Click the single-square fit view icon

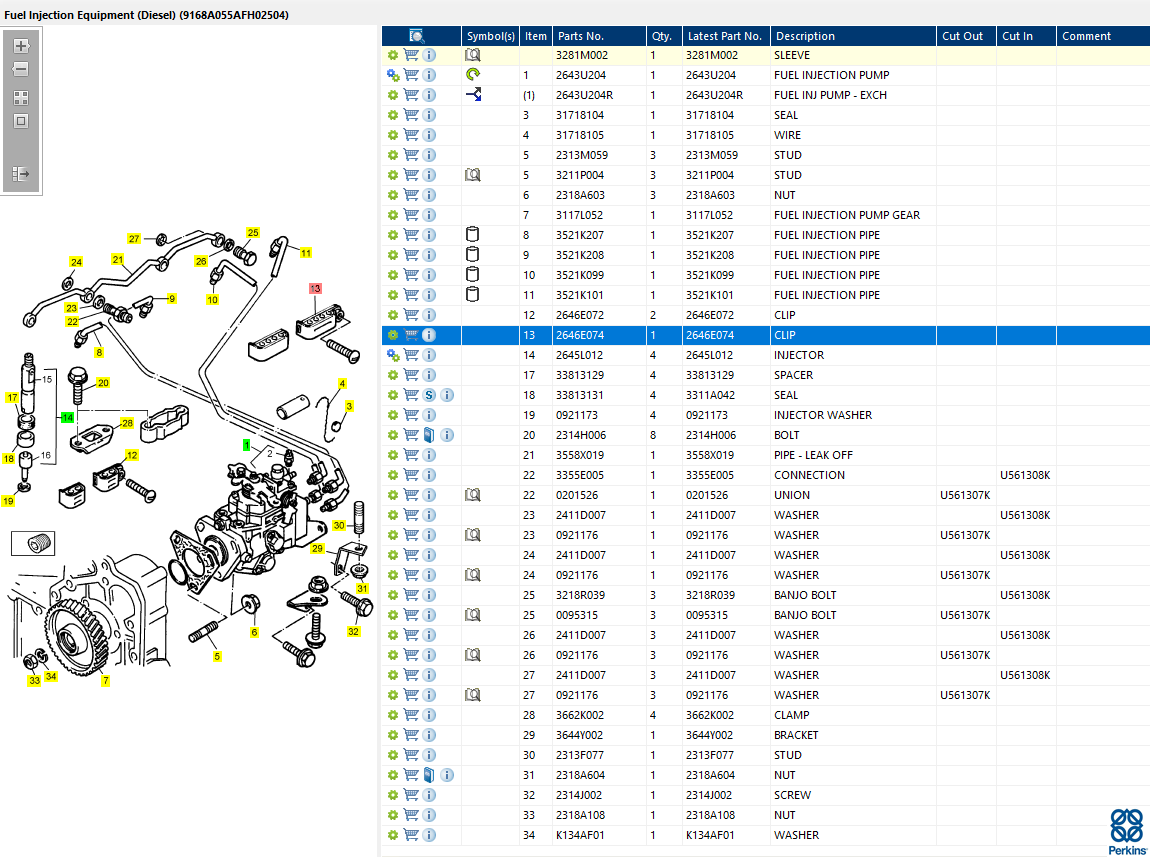21,121
